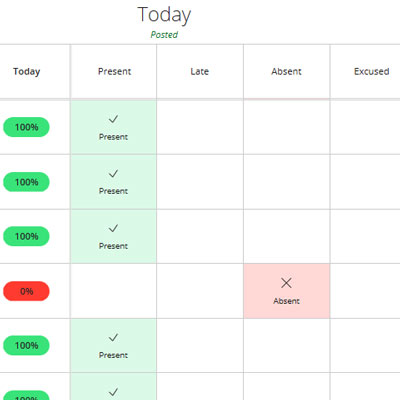Click the first row 100% green badge
The image size is (400, 400).
pyautogui.click(x=26, y=127)
